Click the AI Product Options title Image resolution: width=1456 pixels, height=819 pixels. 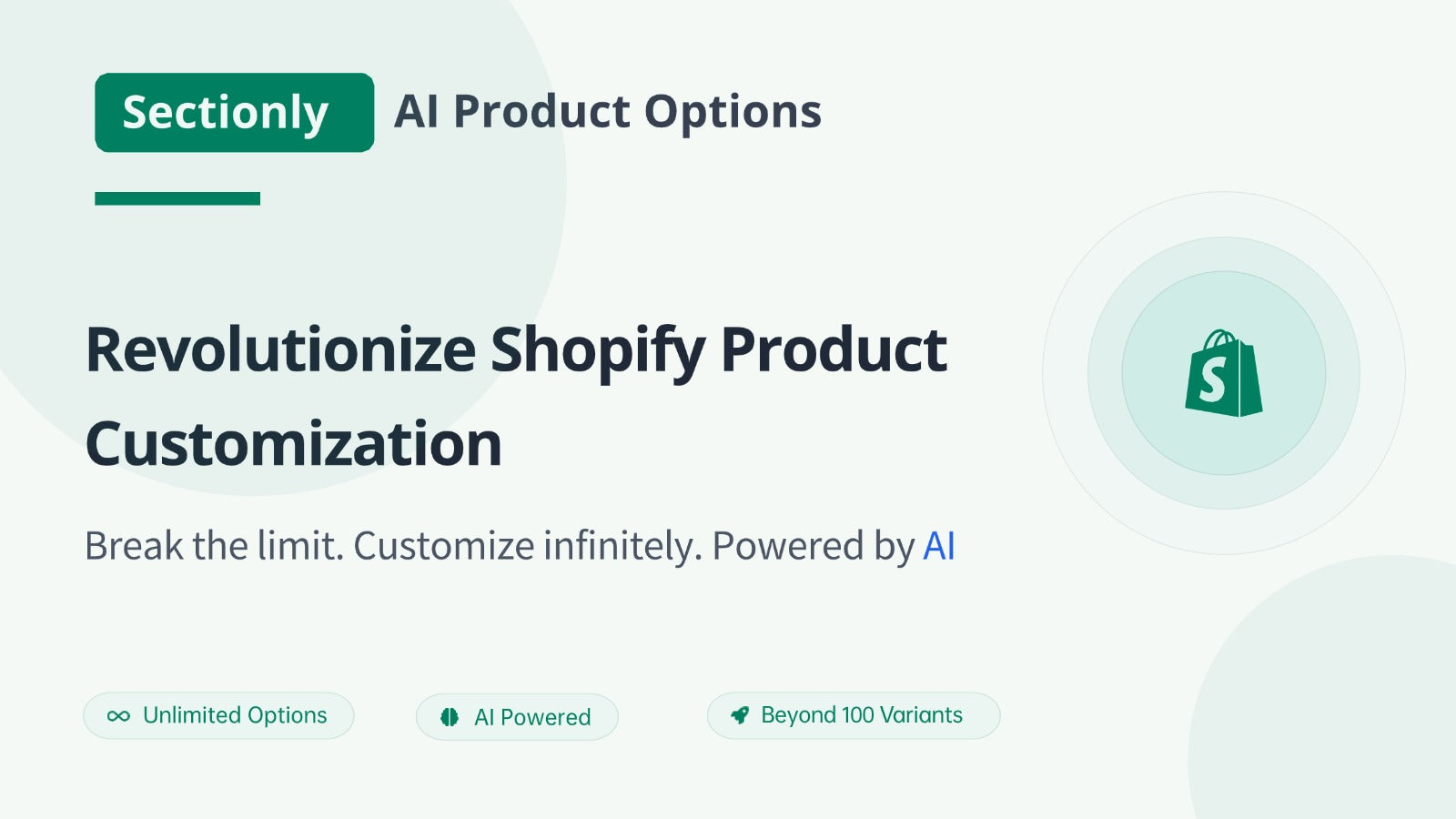click(608, 112)
